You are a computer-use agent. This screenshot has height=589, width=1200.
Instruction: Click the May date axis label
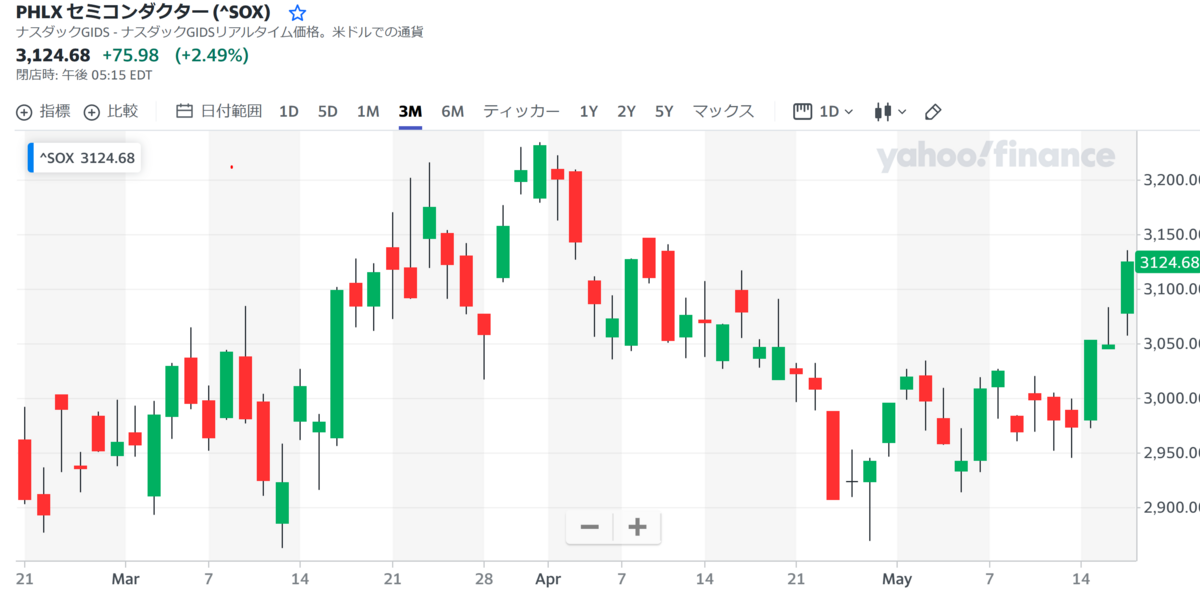[897, 579]
